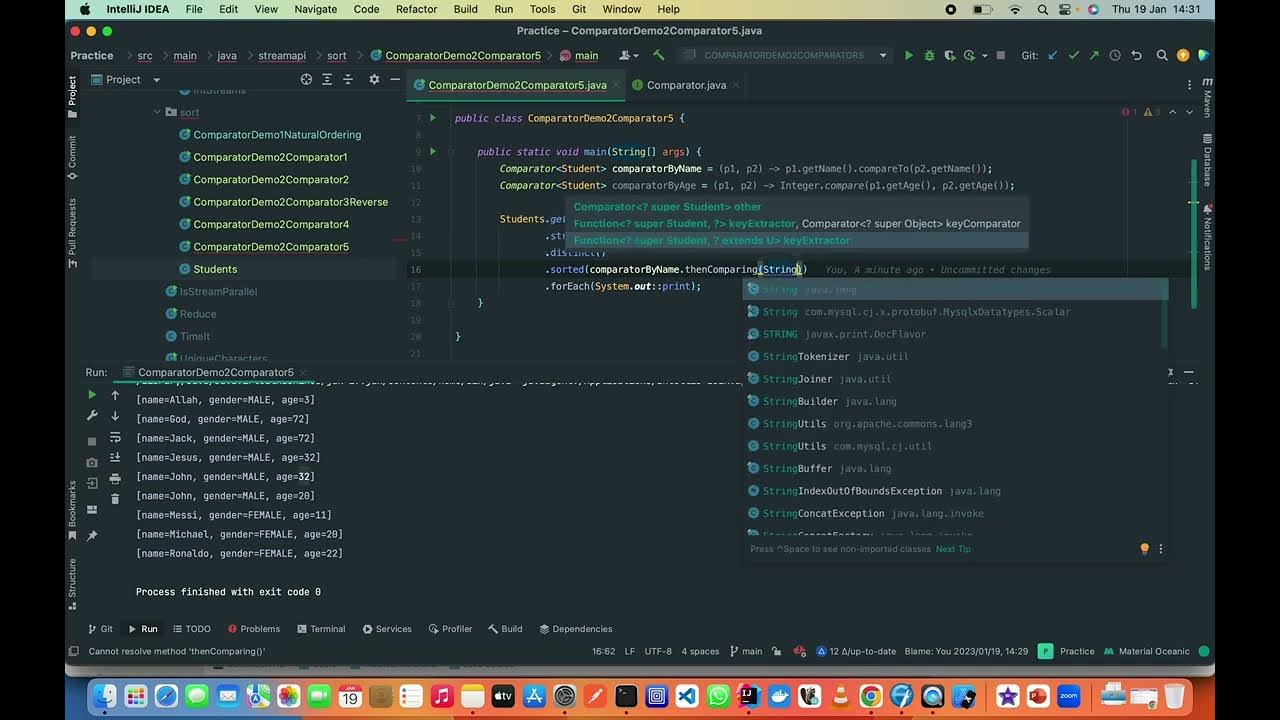Open the Dependencies tool window button

pos(575,629)
